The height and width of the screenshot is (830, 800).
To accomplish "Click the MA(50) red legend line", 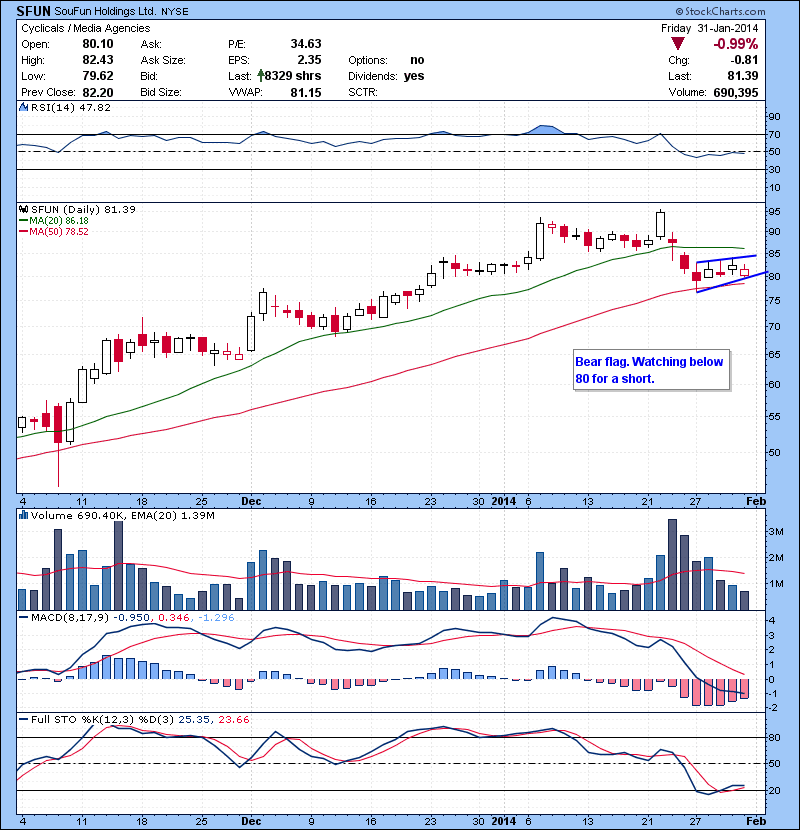I will pyautogui.click(x=24, y=231).
